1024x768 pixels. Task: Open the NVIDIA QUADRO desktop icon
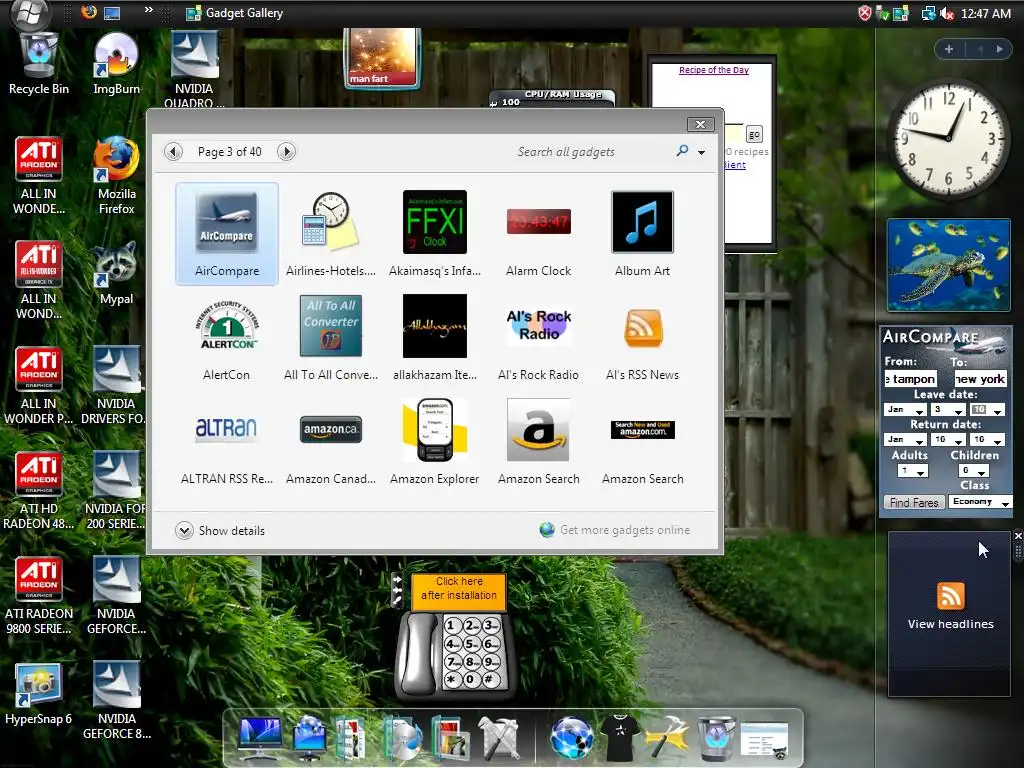tap(194, 69)
